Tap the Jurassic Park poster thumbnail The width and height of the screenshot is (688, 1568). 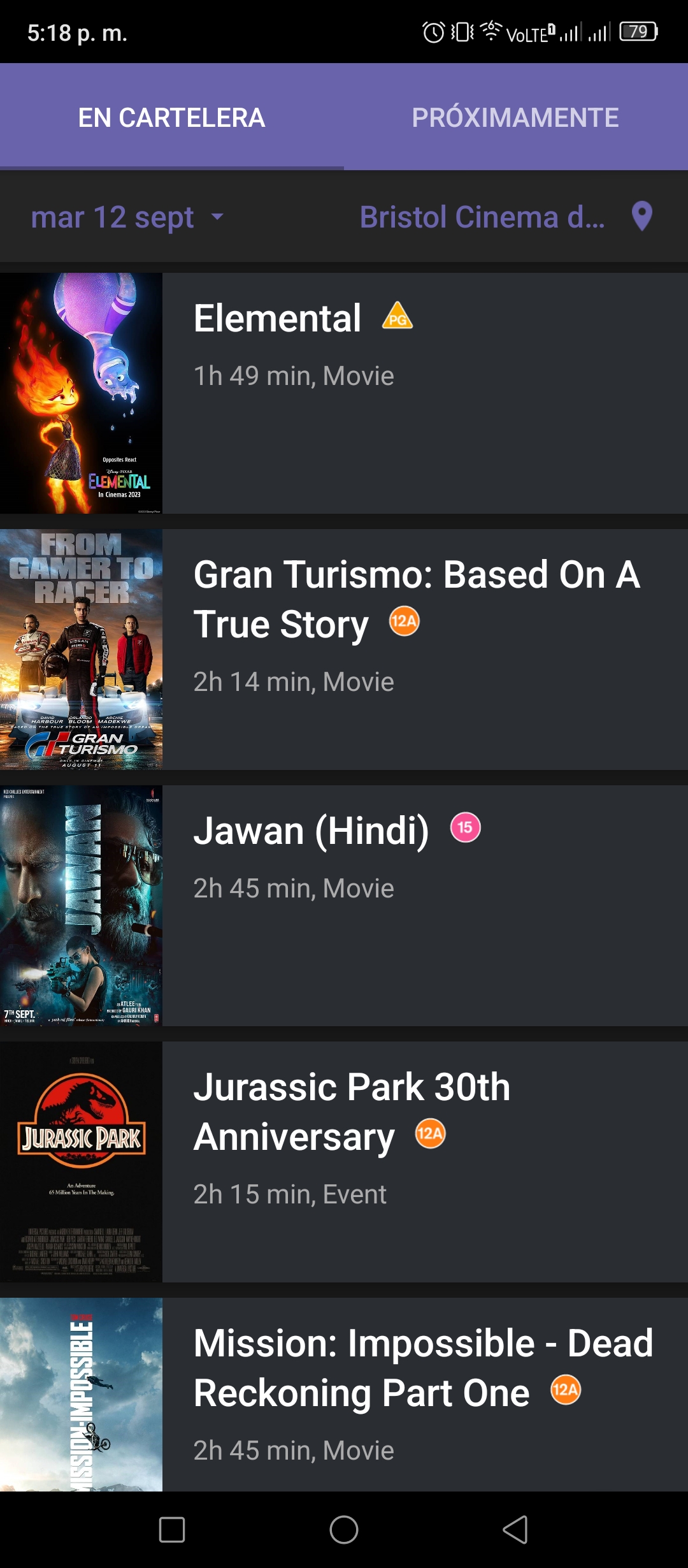click(81, 1162)
